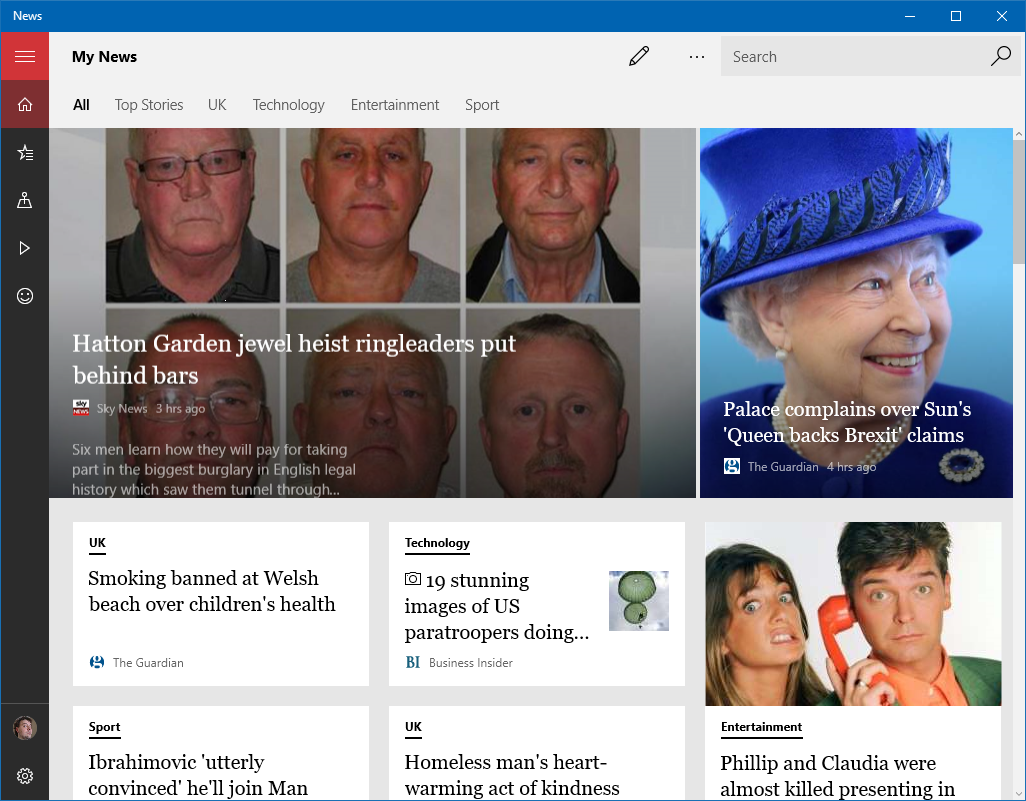This screenshot has width=1026, height=801.
Task: Click the paratrooper parachute thumbnail
Action: pyautogui.click(x=639, y=601)
